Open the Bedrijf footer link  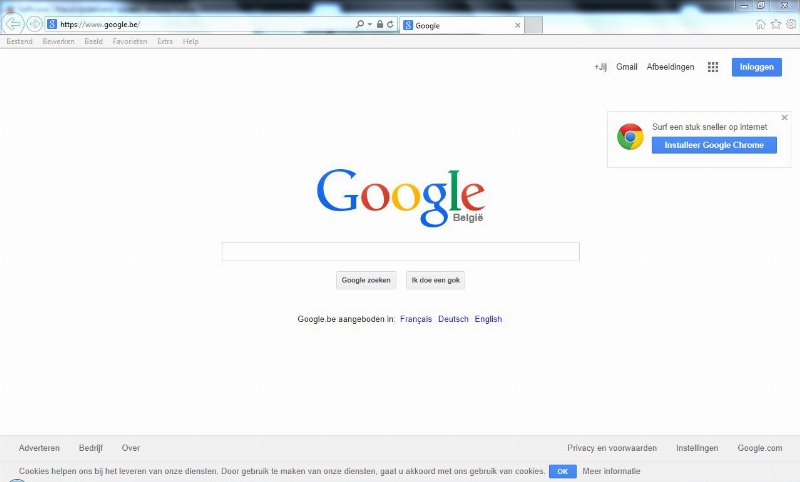click(91, 448)
